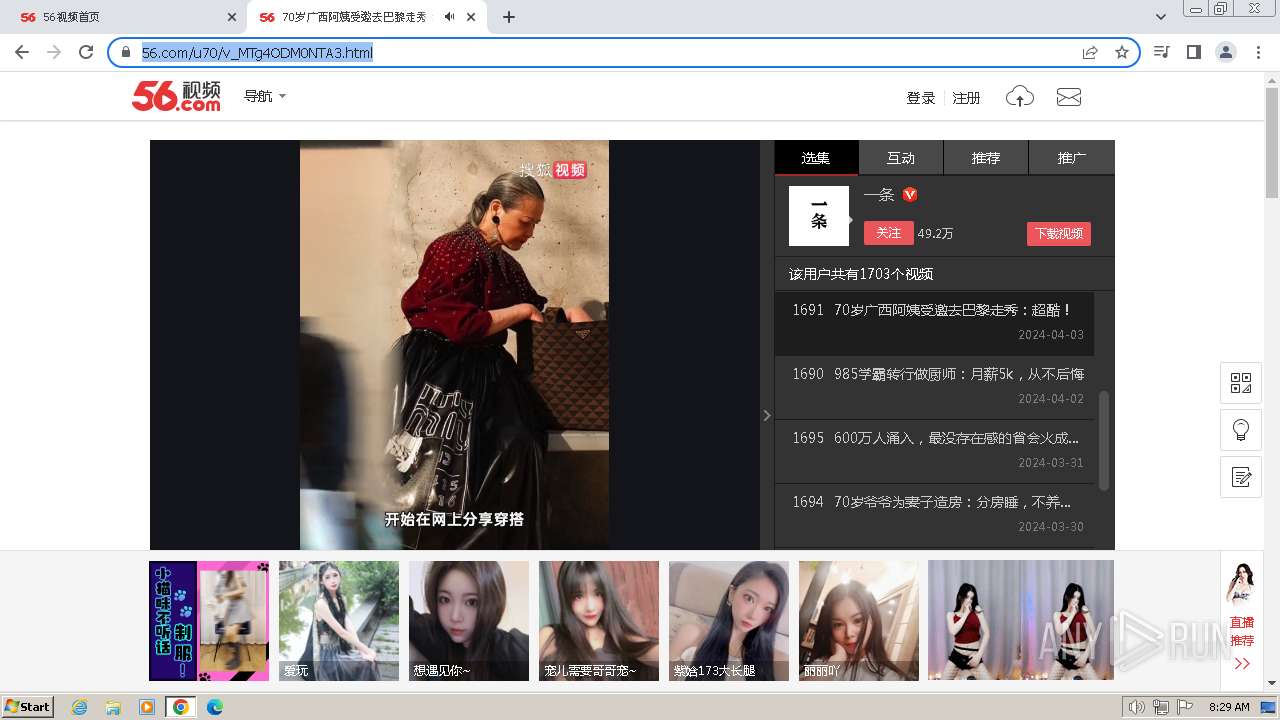Select video 1695 600万人涌入

click(x=935, y=451)
